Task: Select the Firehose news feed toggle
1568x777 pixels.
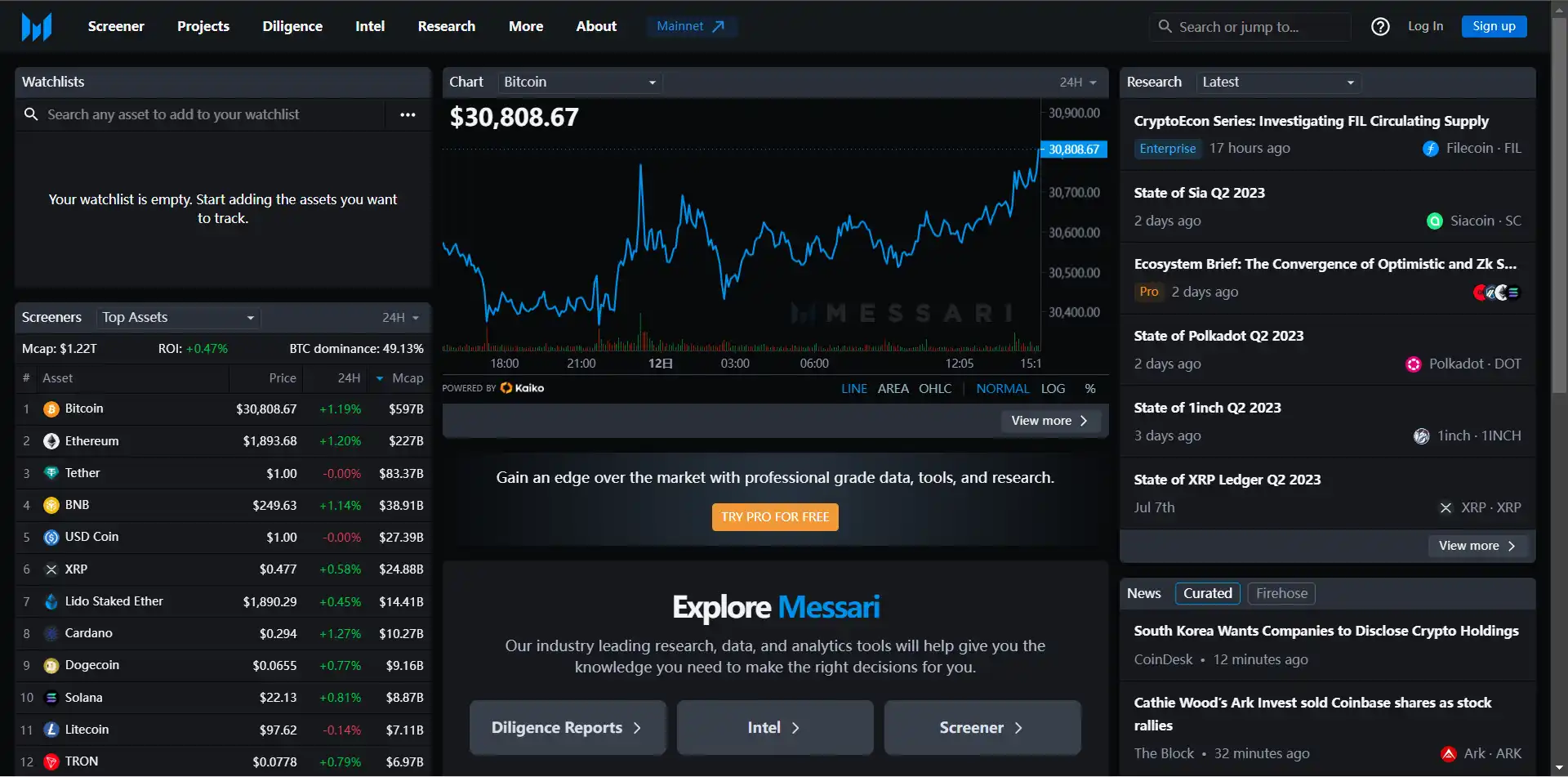Action: [x=1281, y=593]
